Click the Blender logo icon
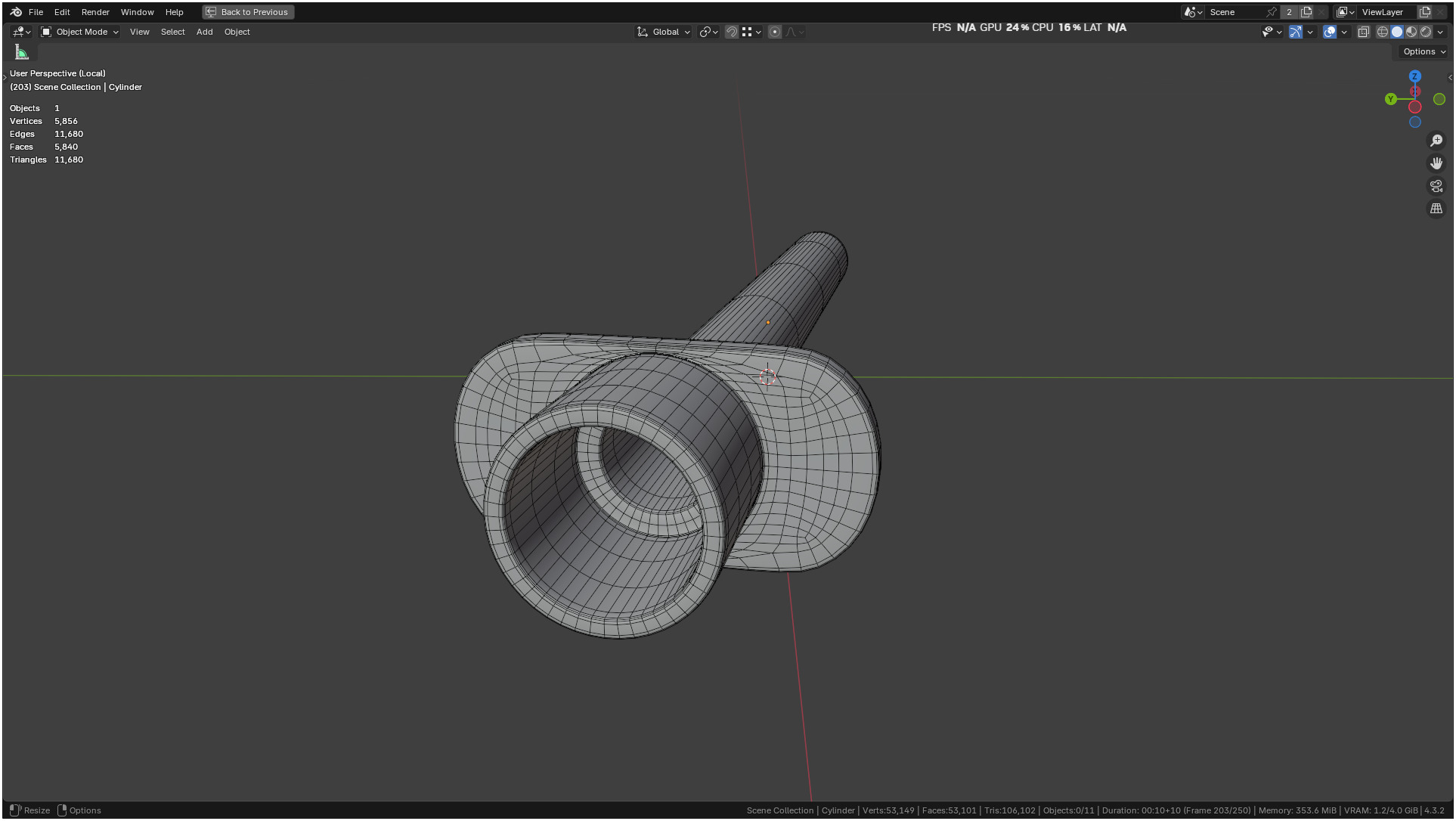The width and height of the screenshot is (1456, 821). click(16, 12)
